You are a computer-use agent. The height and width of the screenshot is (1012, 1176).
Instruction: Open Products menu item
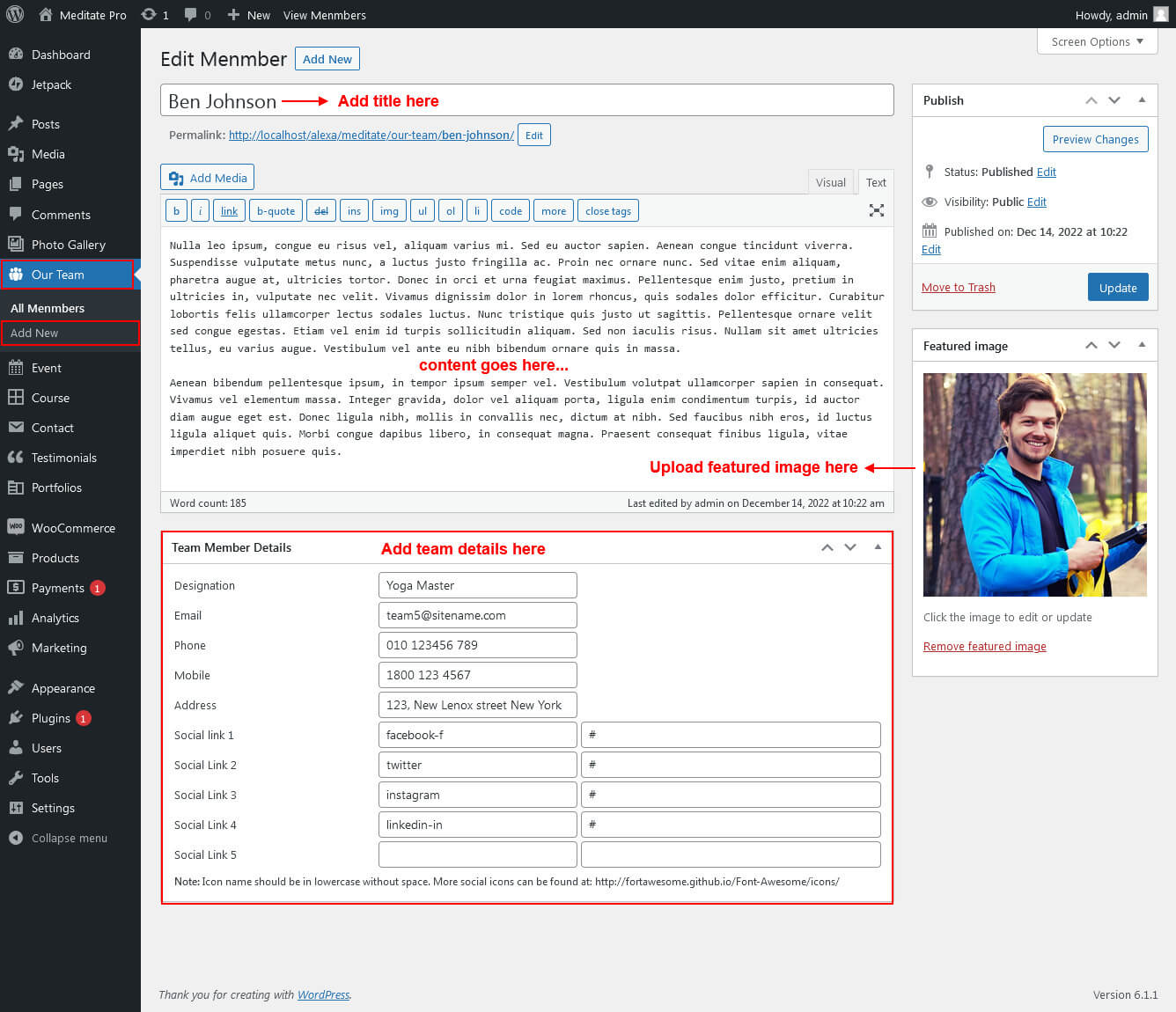[x=70, y=558]
